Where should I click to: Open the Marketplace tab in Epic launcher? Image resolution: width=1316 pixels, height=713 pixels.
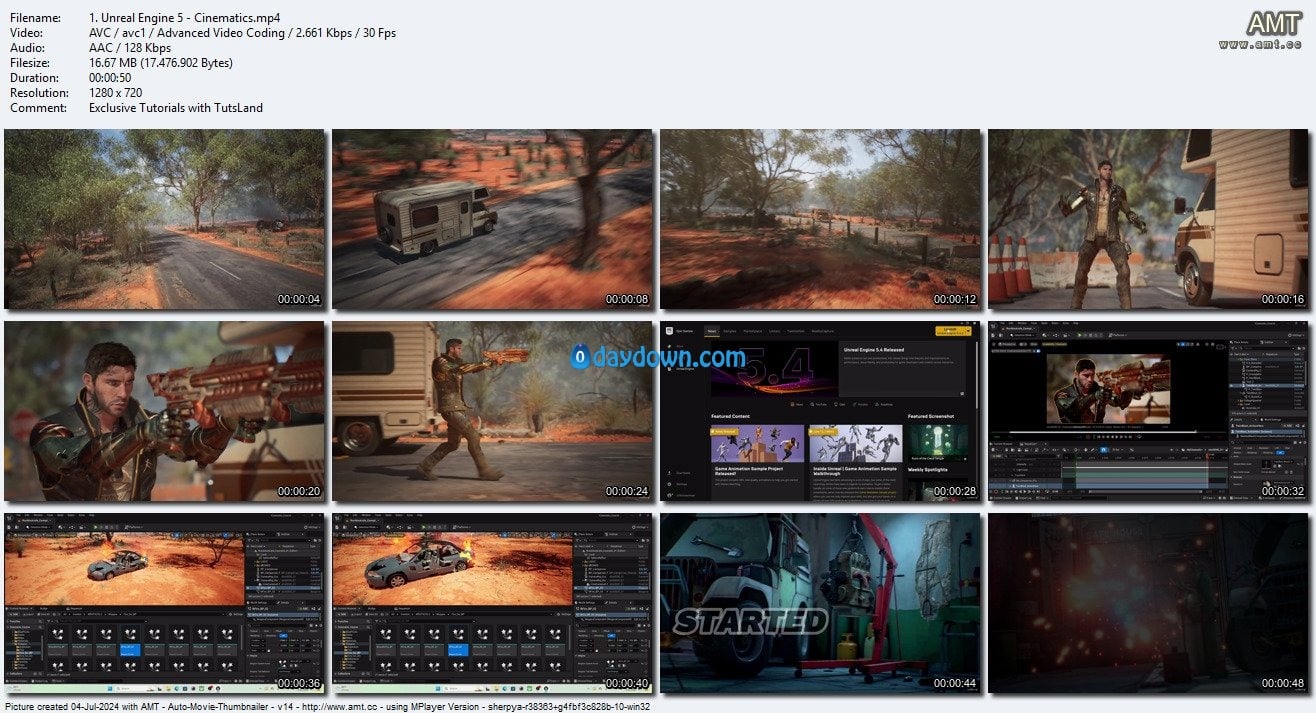[753, 331]
